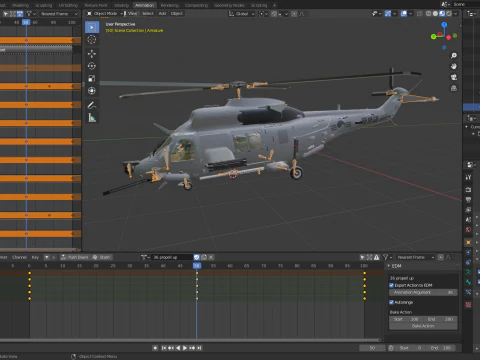Select the Select Box tool
480x360 pixels.
coord(92,27)
